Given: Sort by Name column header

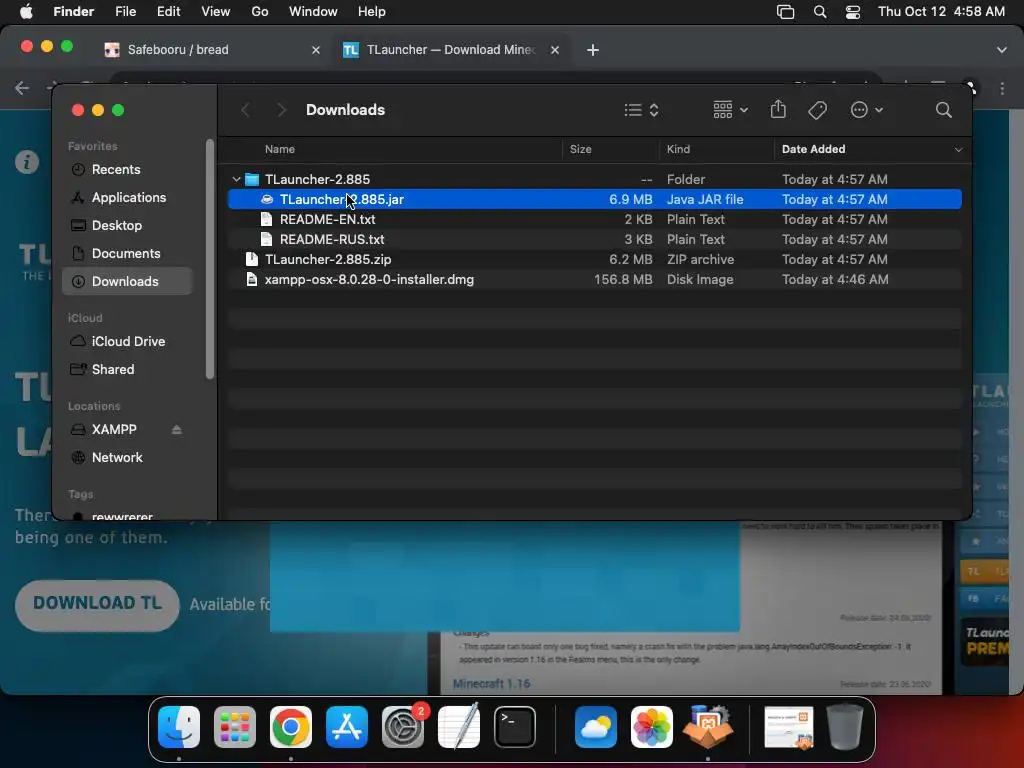Looking at the screenshot, I should pos(280,150).
